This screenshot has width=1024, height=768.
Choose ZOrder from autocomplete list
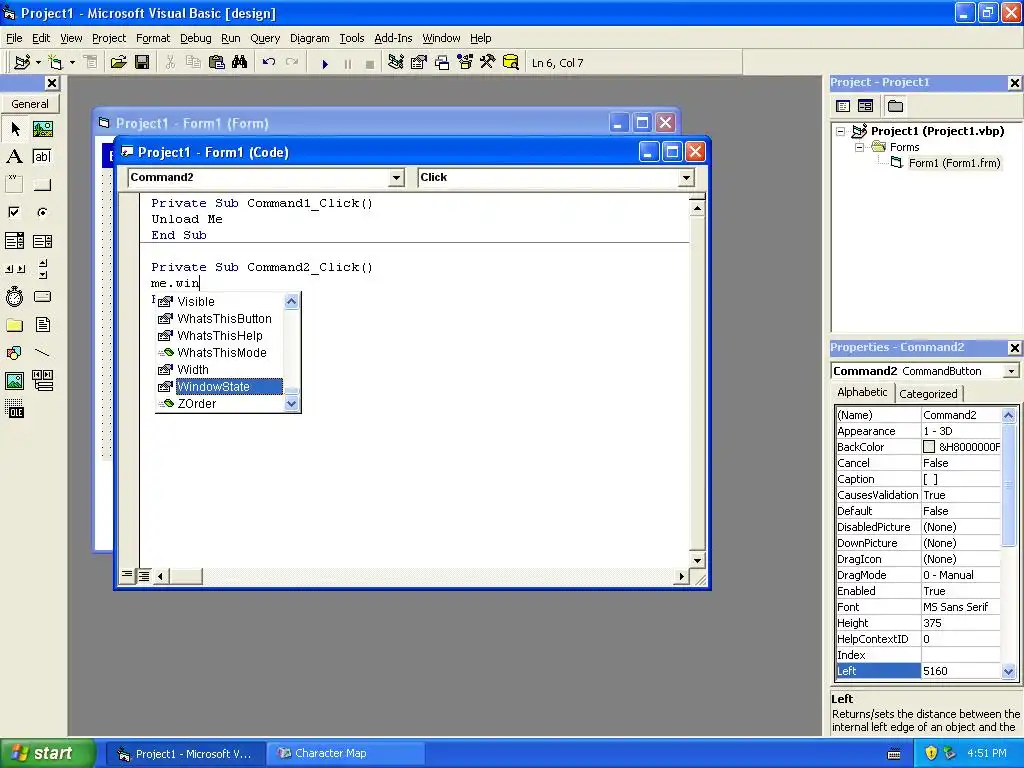[219, 404]
